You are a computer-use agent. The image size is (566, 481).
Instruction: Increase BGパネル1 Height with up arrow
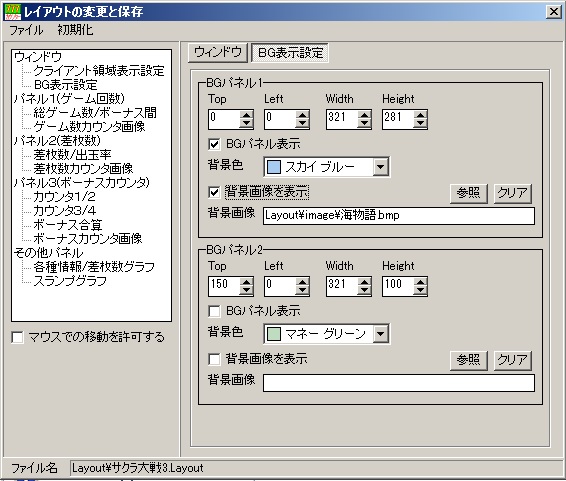tap(421, 115)
